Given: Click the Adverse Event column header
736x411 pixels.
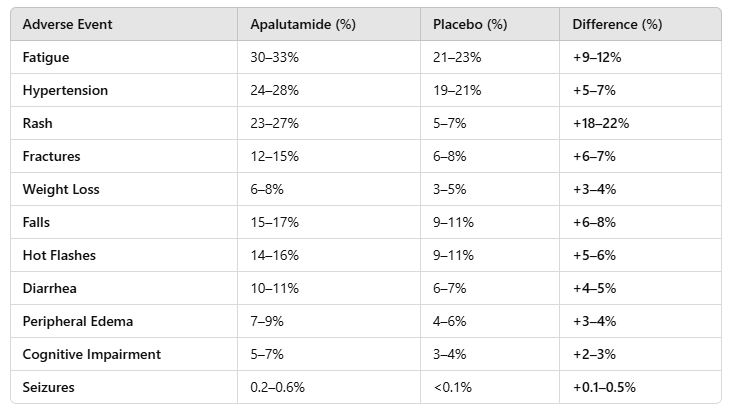Looking at the screenshot, I should point(68,24).
